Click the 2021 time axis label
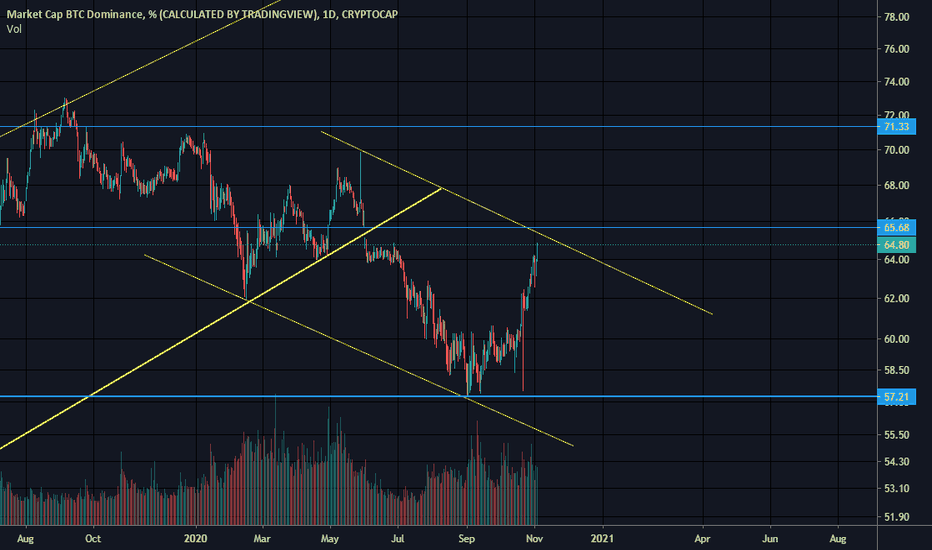Viewport: 932px width, 550px height. point(602,539)
